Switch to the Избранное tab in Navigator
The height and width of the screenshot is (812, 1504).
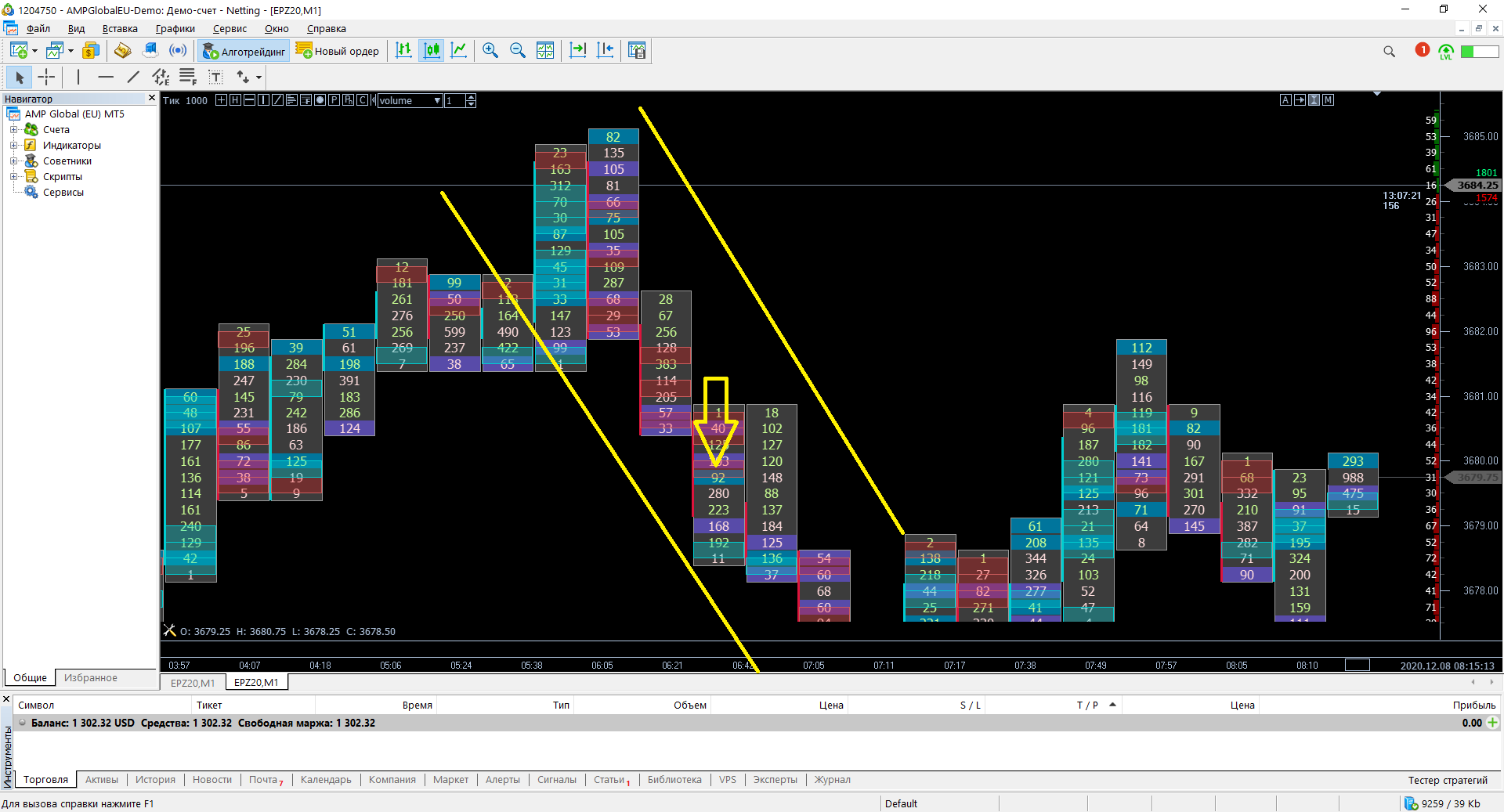pyautogui.click(x=91, y=678)
